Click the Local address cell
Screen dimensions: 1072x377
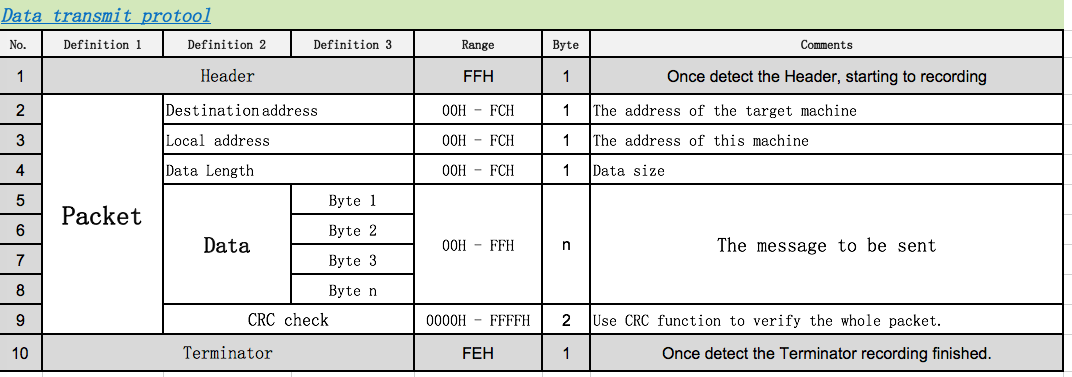(289, 140)
